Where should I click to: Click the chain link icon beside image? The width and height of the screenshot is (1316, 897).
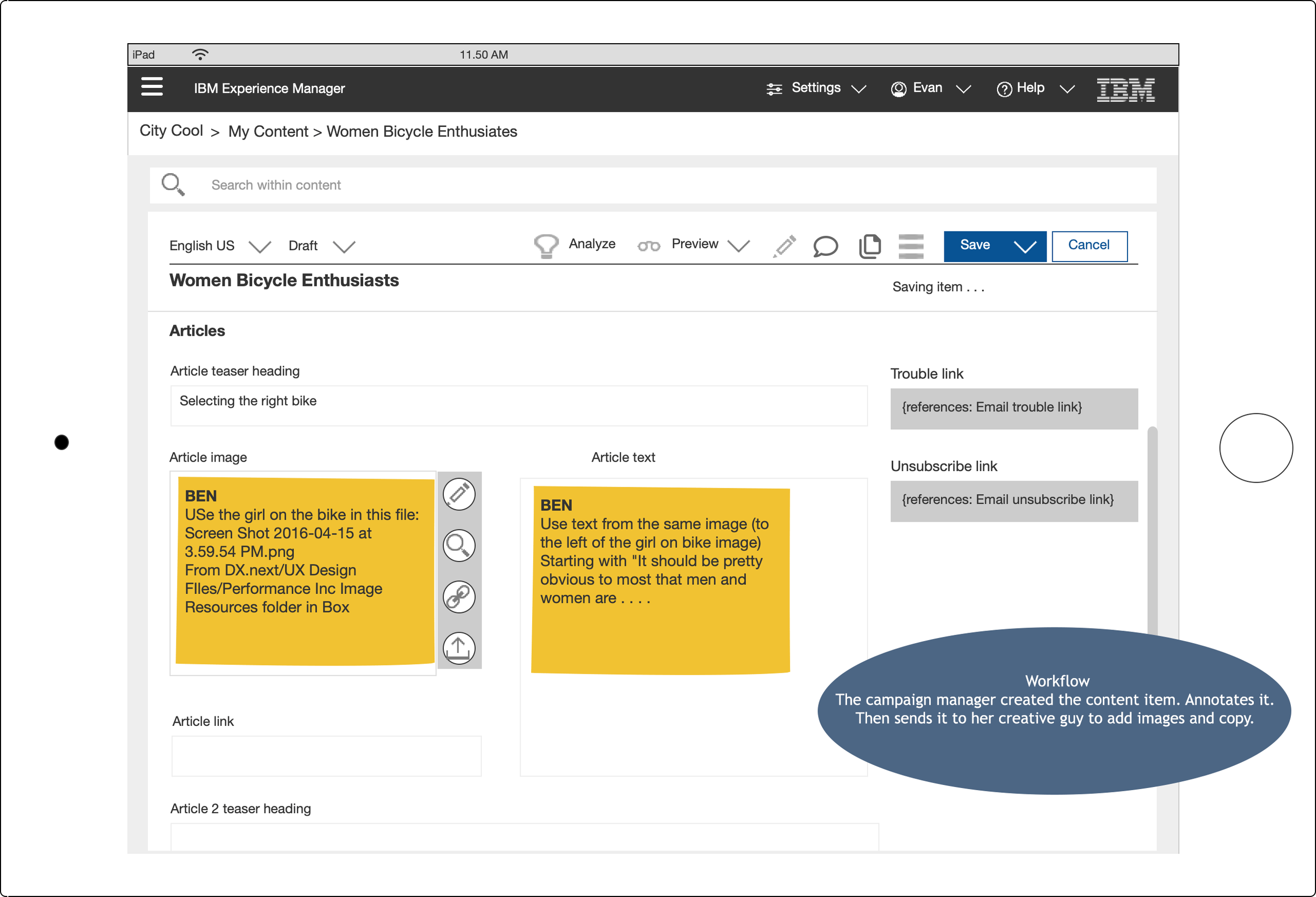click(x=458, y=597)
